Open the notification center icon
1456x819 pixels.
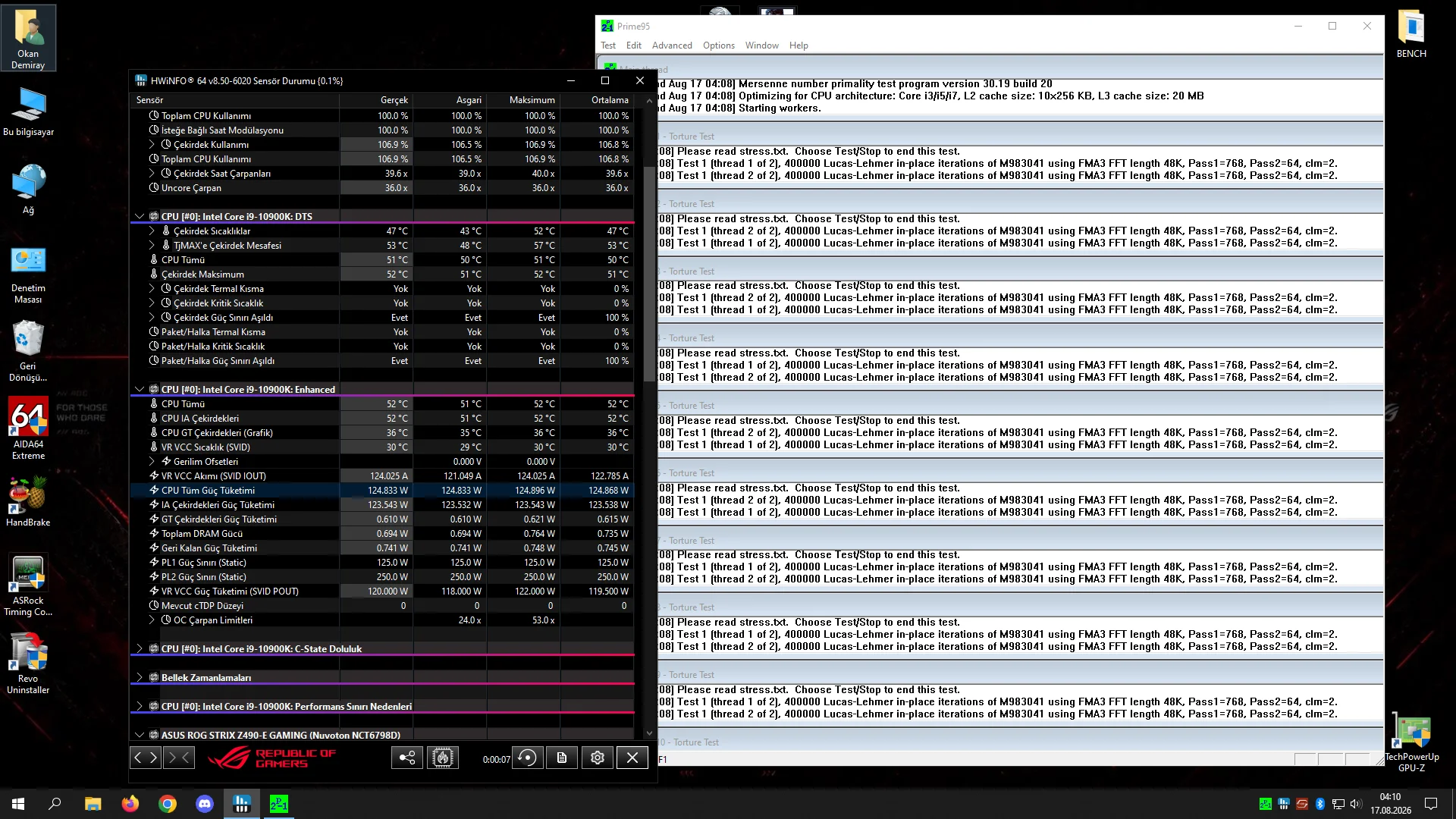(1431, 804)
